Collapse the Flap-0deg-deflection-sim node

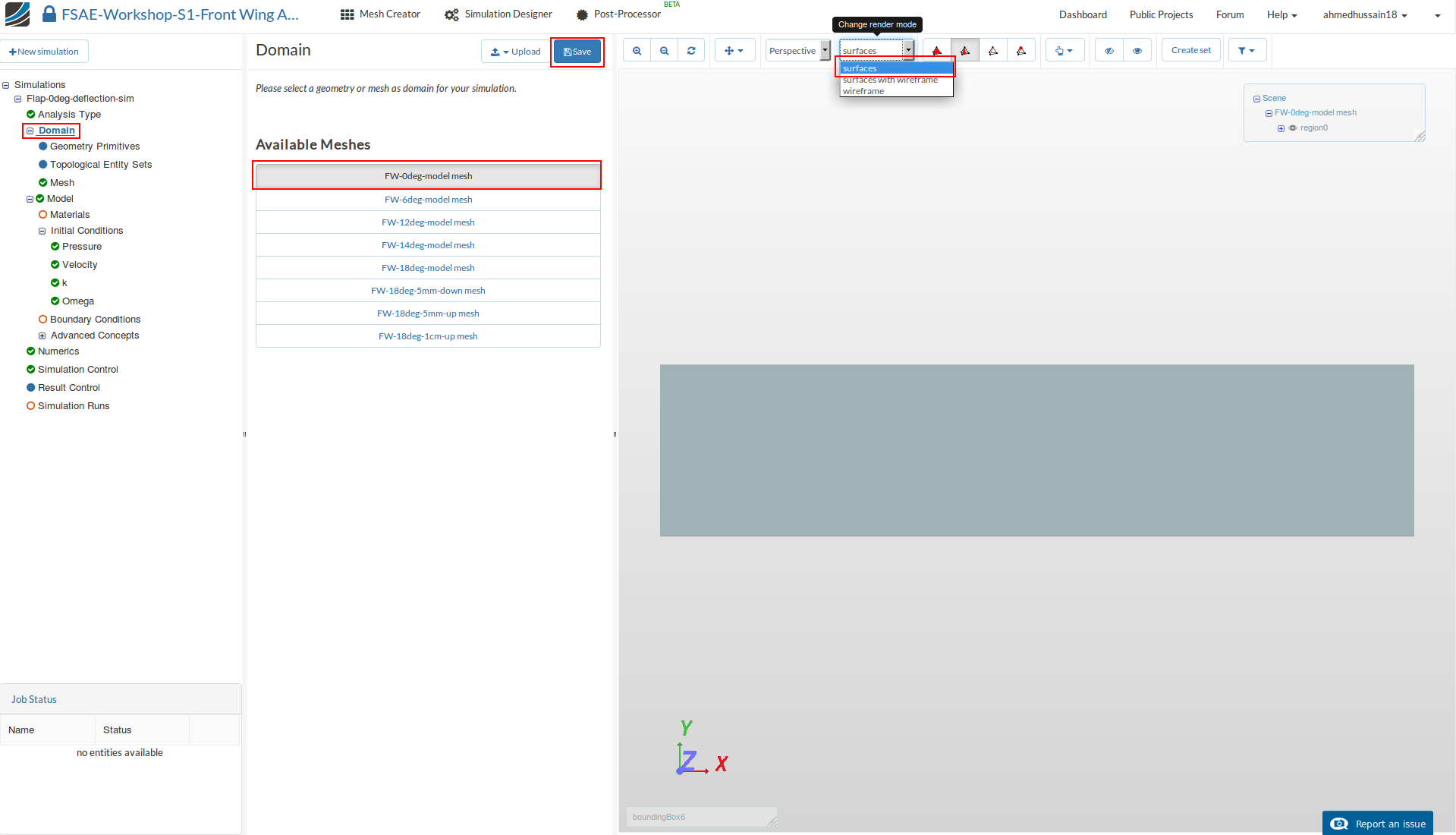click(x=18, y=99)
